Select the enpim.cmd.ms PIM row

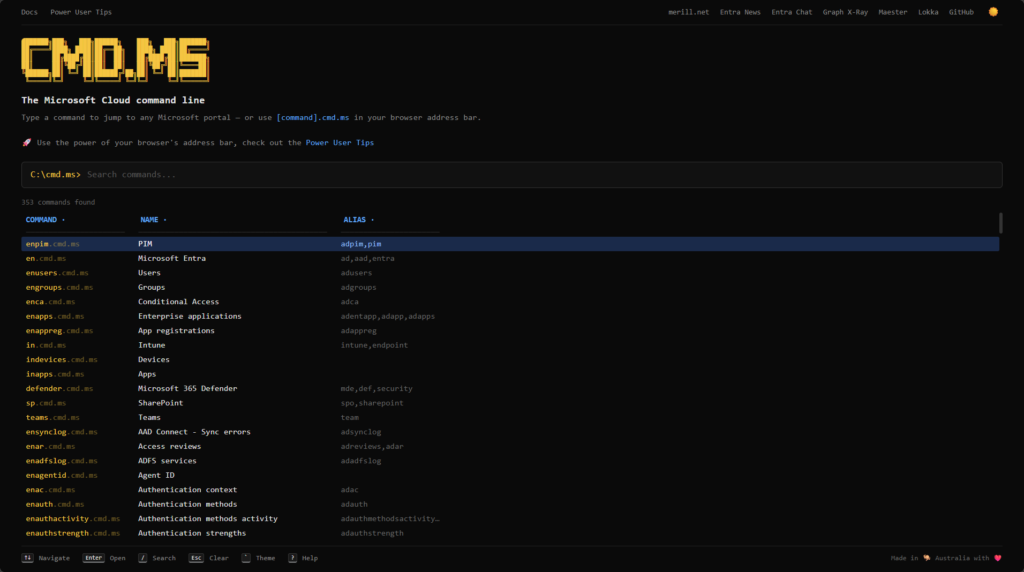[x=510, y=244]
